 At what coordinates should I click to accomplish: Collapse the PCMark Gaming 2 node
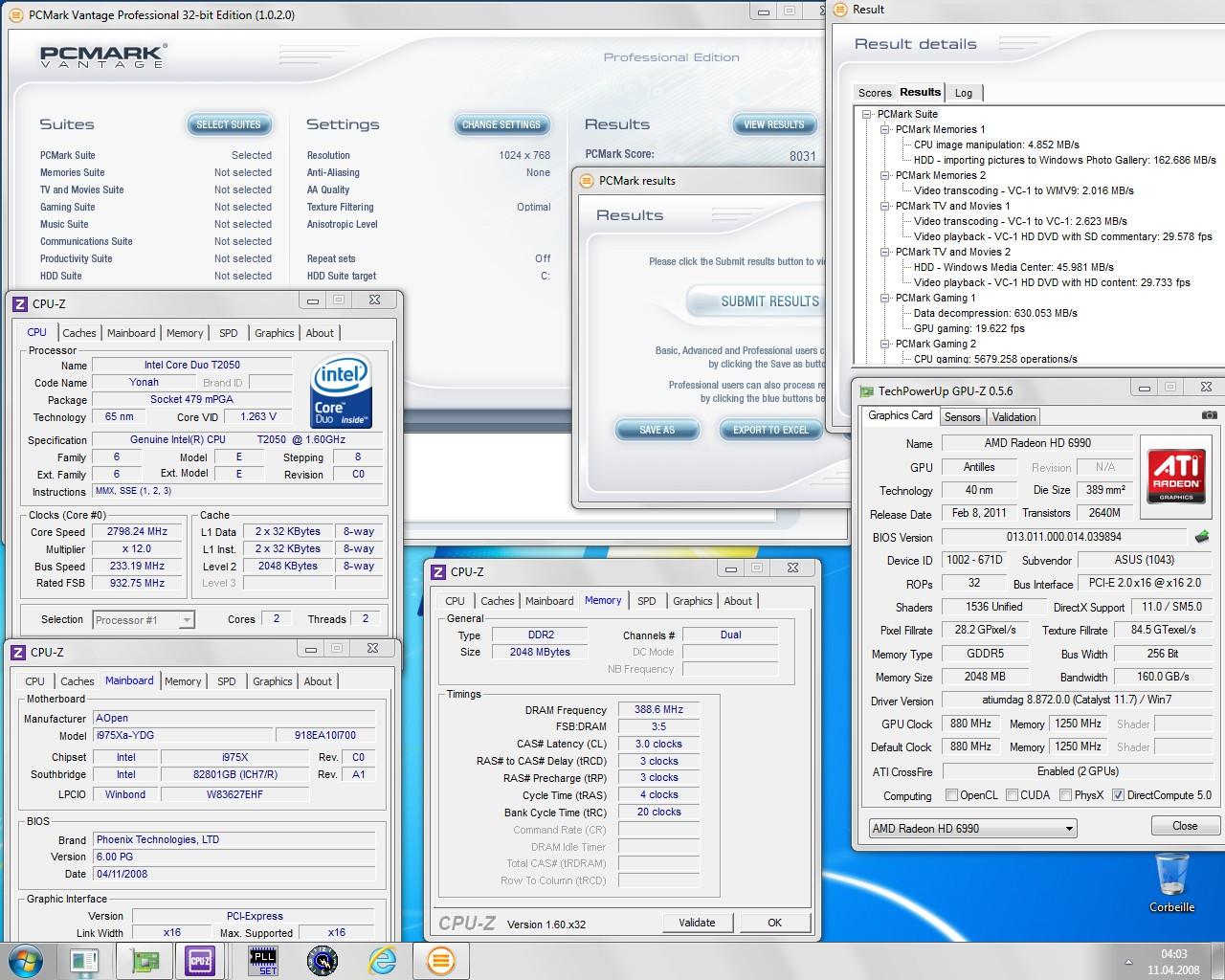tap(884, 344)
